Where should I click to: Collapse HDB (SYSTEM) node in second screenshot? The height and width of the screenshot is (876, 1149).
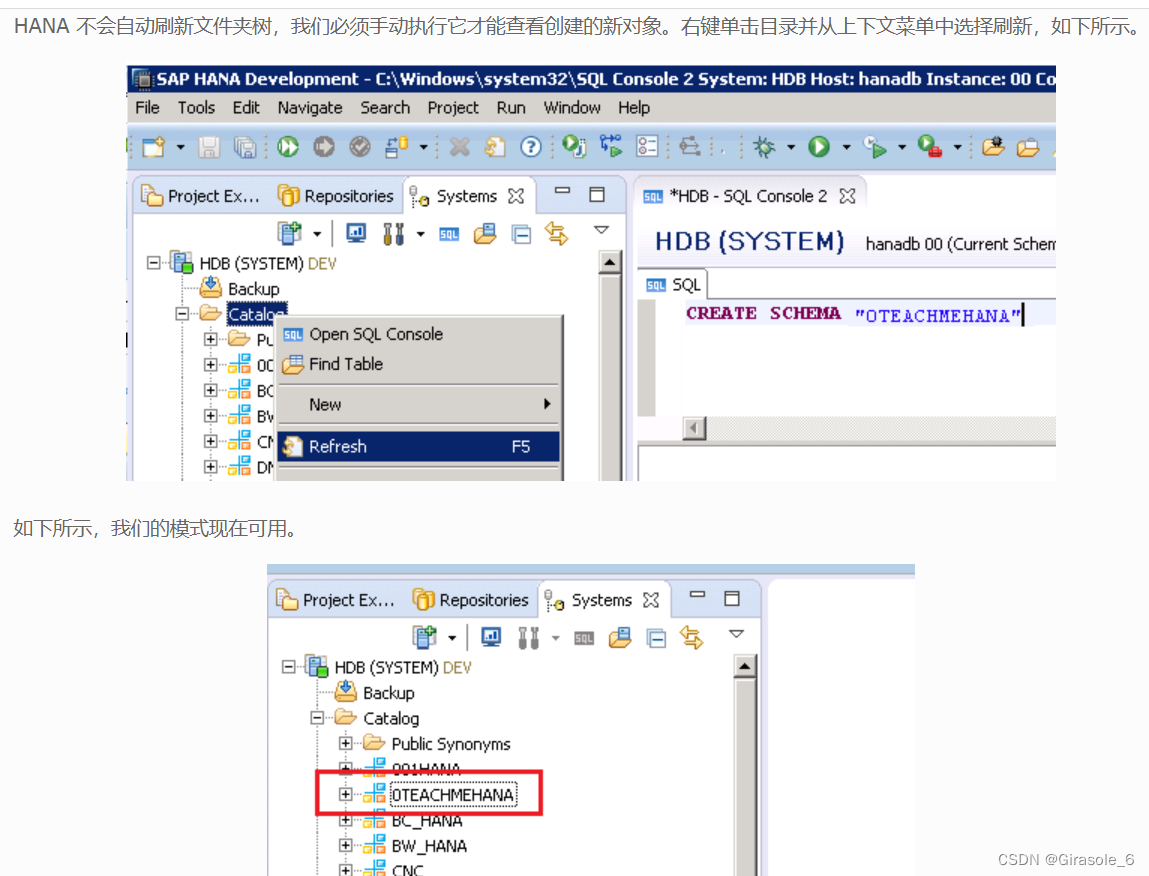coord(288,666)
